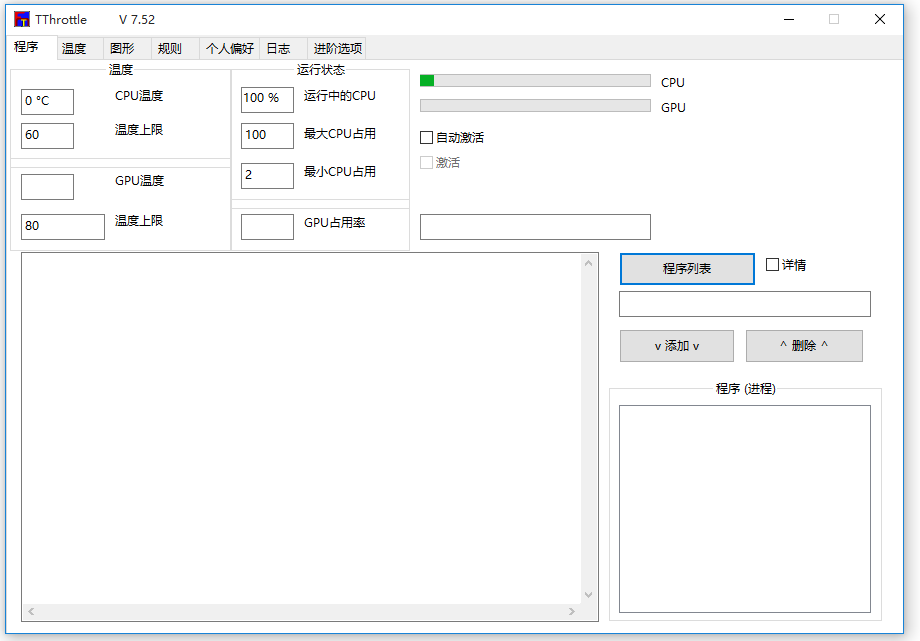Image resolution: width=920 pixels, height=641 pixels.
Task: Click the down arrow of the vertical scrollbar
Action: pos(588,595)
